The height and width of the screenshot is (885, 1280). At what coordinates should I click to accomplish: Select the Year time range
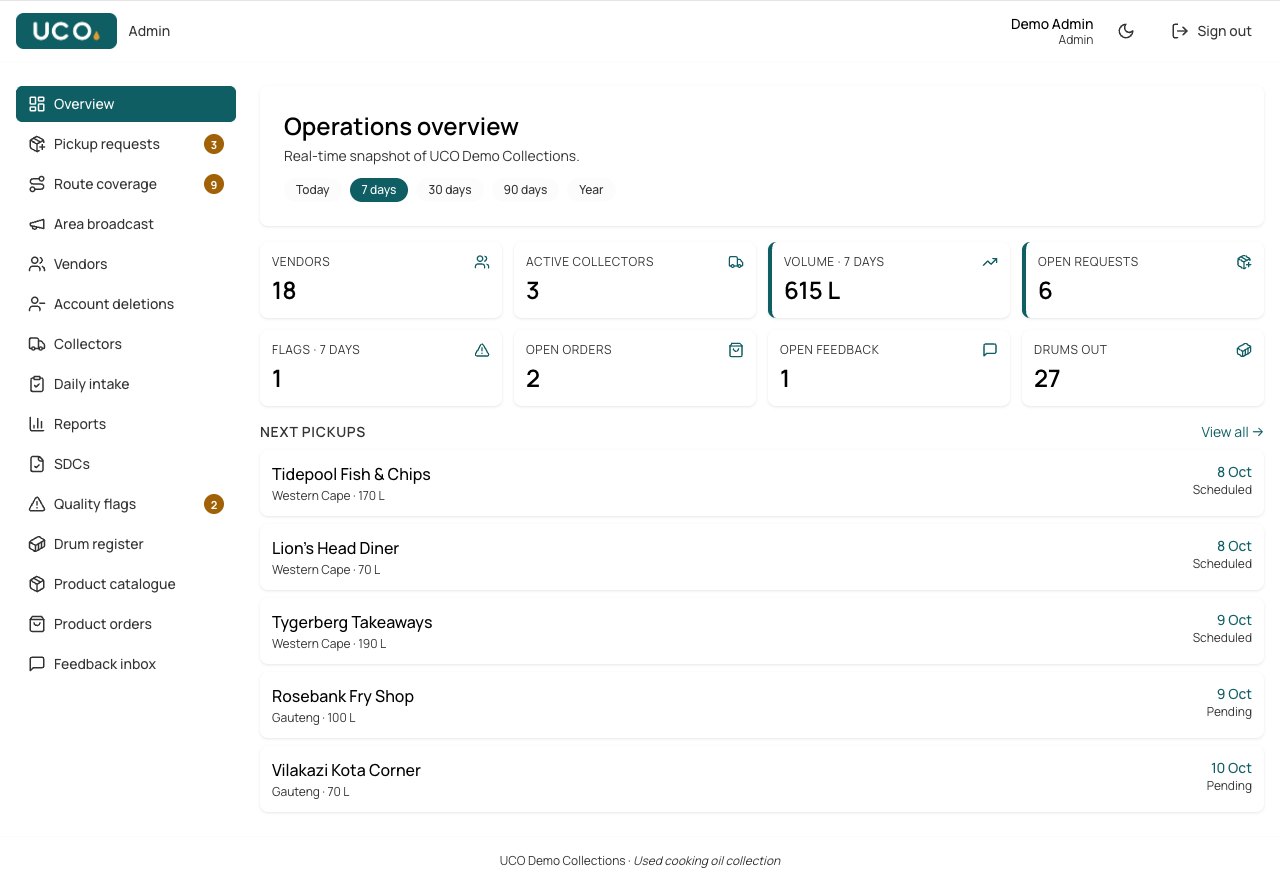591,190
